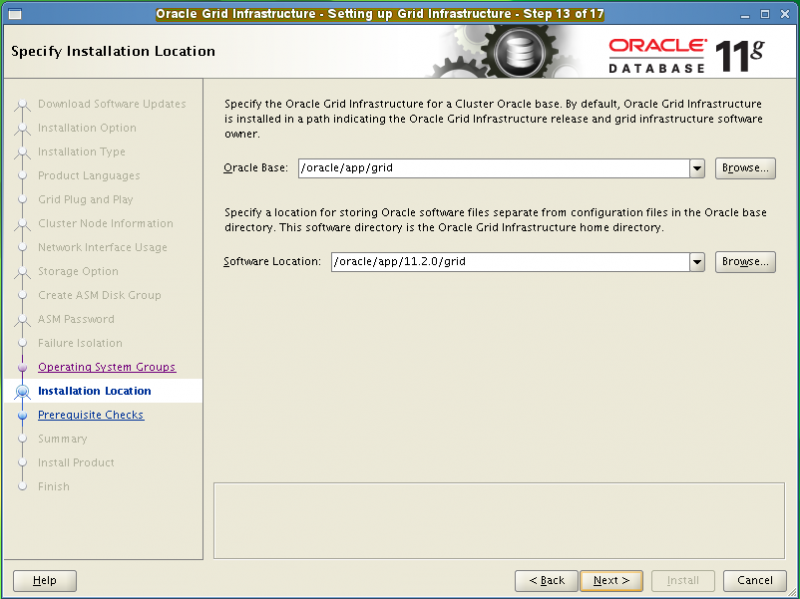800x599 pixels.
Task: Cancel the Grid Infrastructure installation
Action: pos(754,580)
